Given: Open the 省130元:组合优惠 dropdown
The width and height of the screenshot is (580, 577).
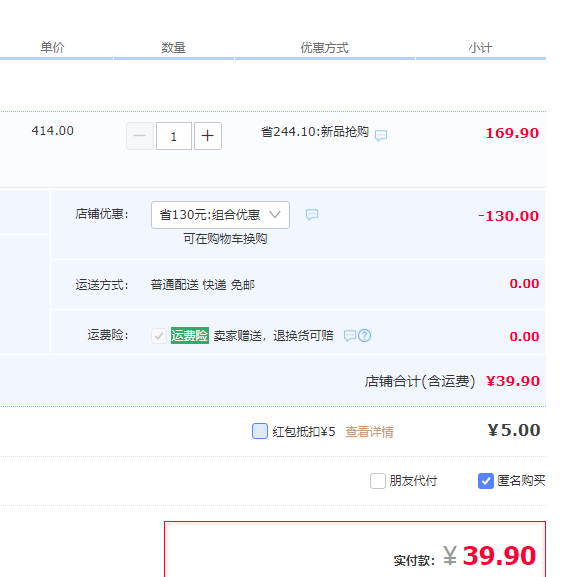Looking at the screenshot, I should tap(220, 215).
